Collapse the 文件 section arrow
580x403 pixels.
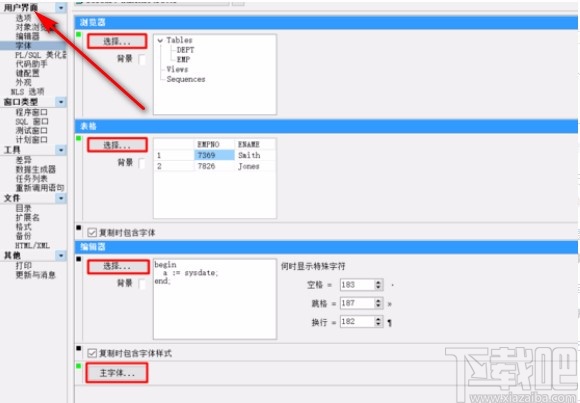click(x=61, y=198)
